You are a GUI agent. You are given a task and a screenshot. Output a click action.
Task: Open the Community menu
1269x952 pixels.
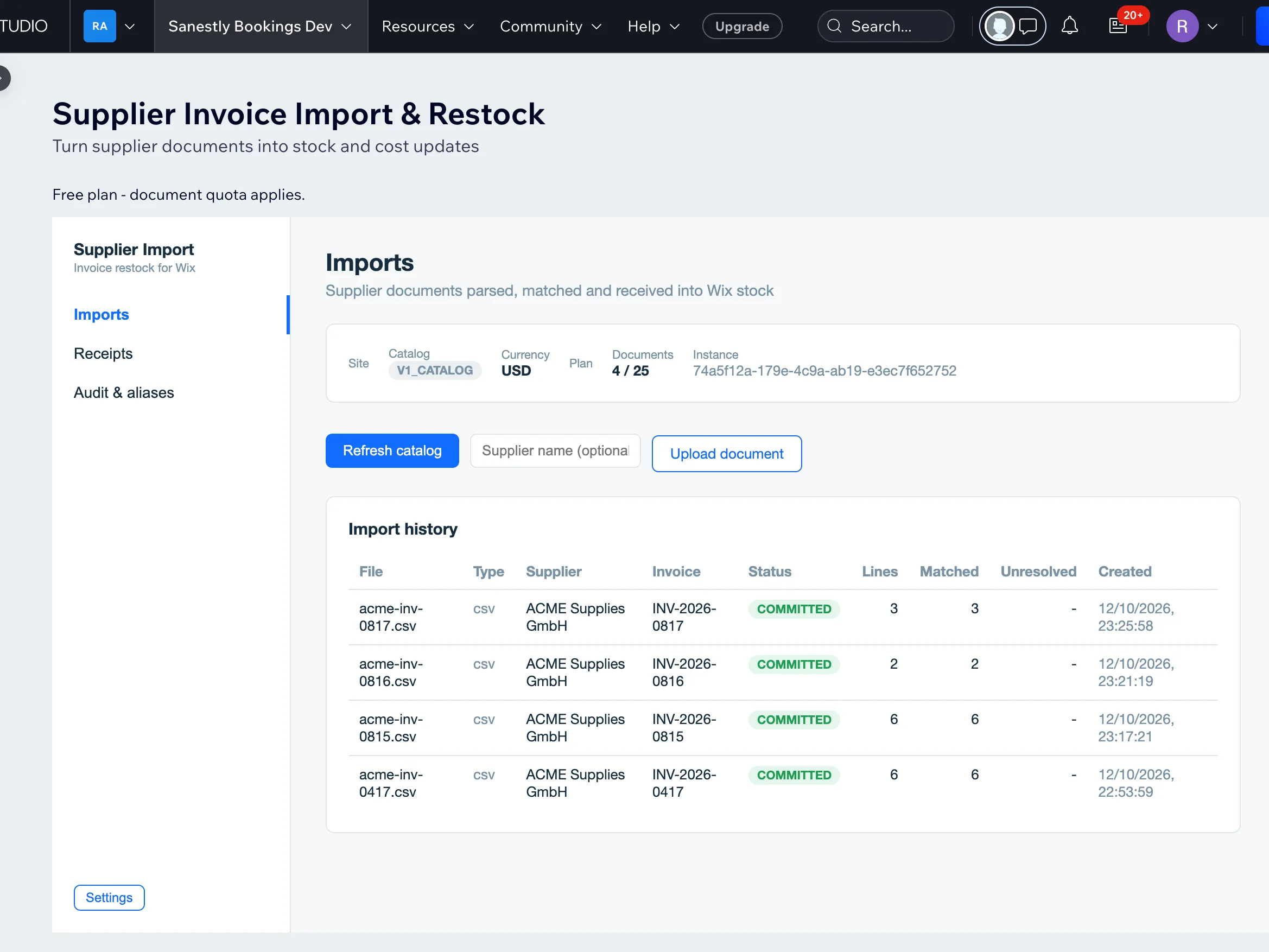point(551,26)
